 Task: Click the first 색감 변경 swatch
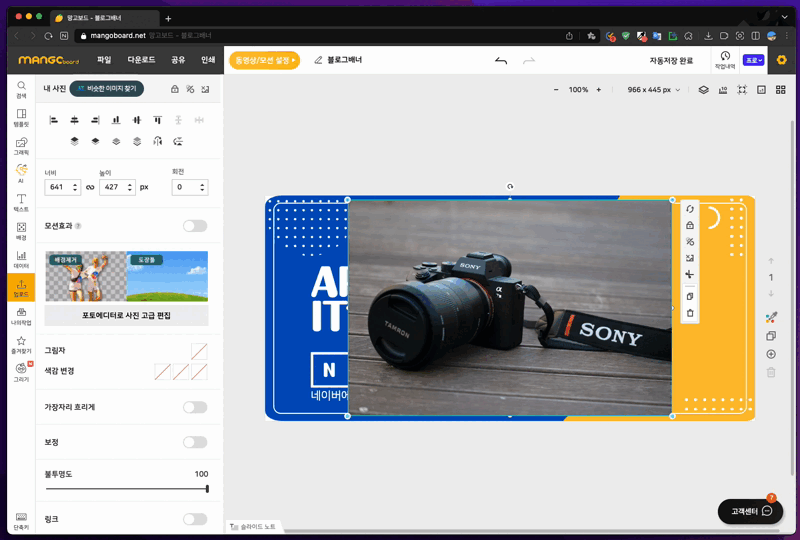(x=163, y=372)
